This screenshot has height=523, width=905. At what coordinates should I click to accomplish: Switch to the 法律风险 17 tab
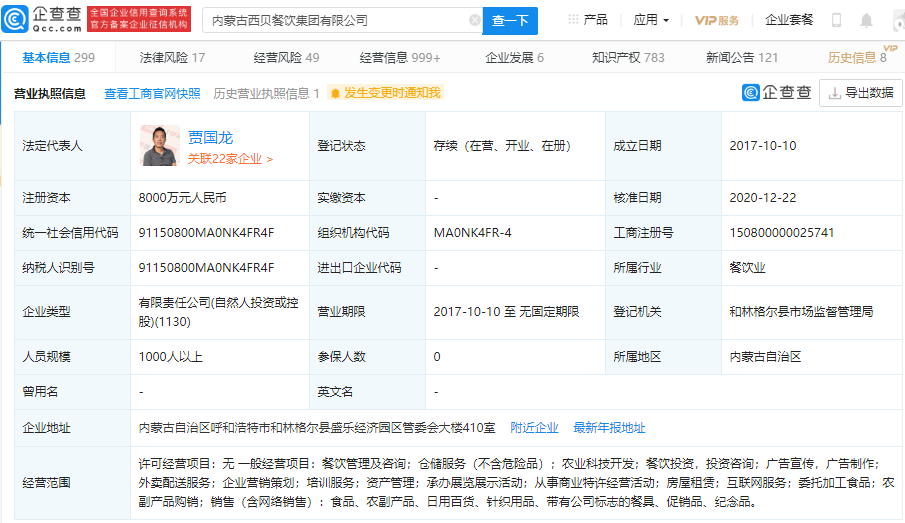pos(172,58)
